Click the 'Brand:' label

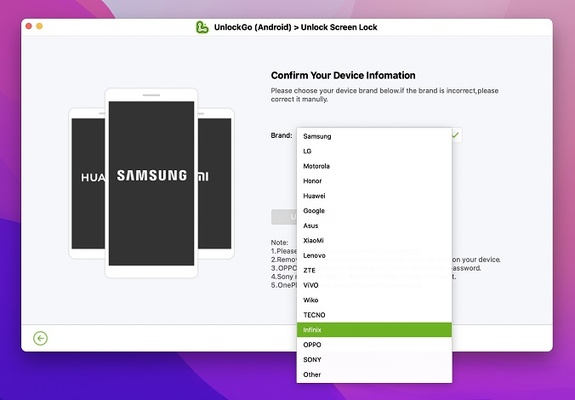click(281, 135)
